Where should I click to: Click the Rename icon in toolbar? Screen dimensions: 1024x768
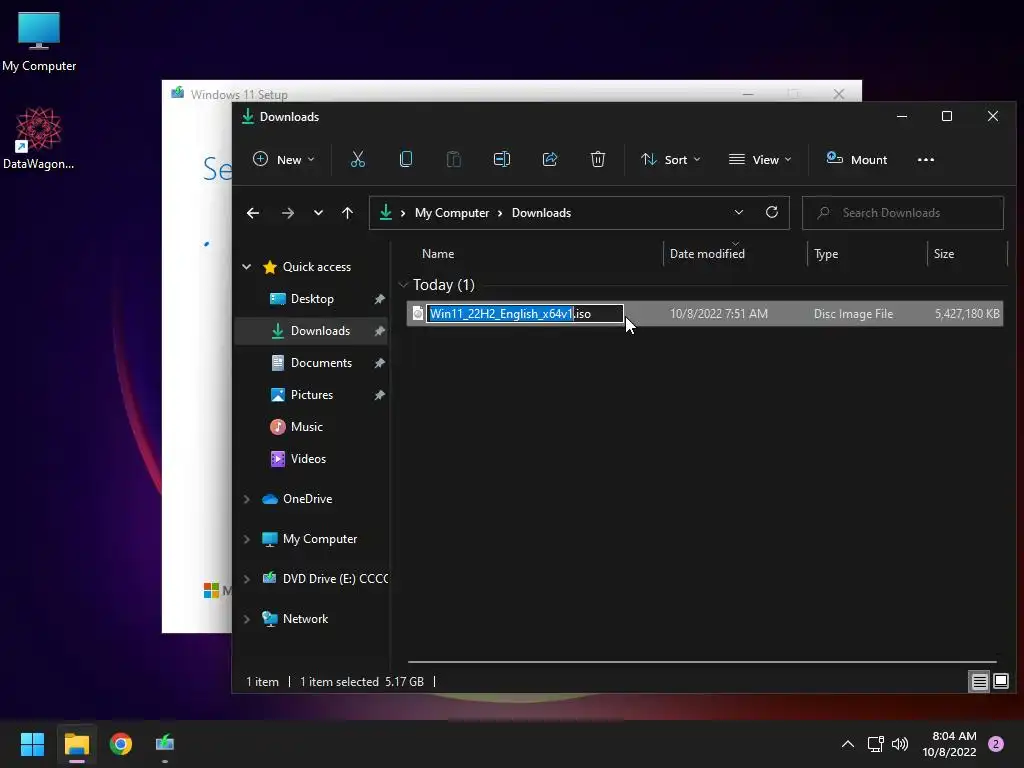502,159
